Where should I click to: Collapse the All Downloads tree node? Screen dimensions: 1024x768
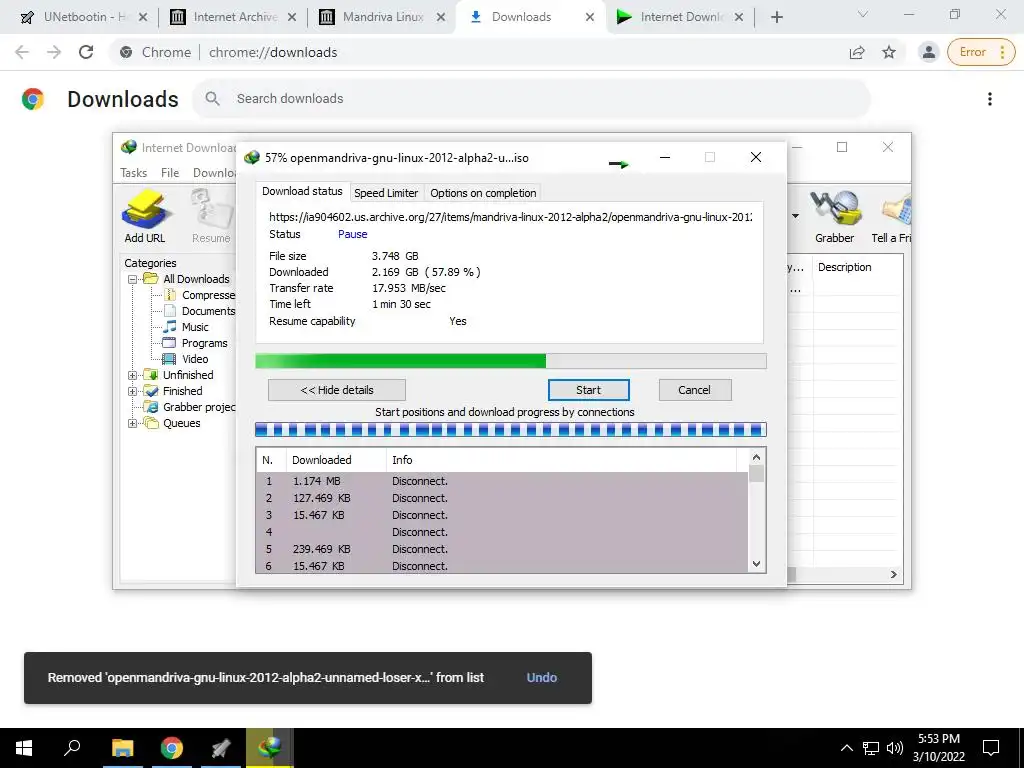pos(133,280)
